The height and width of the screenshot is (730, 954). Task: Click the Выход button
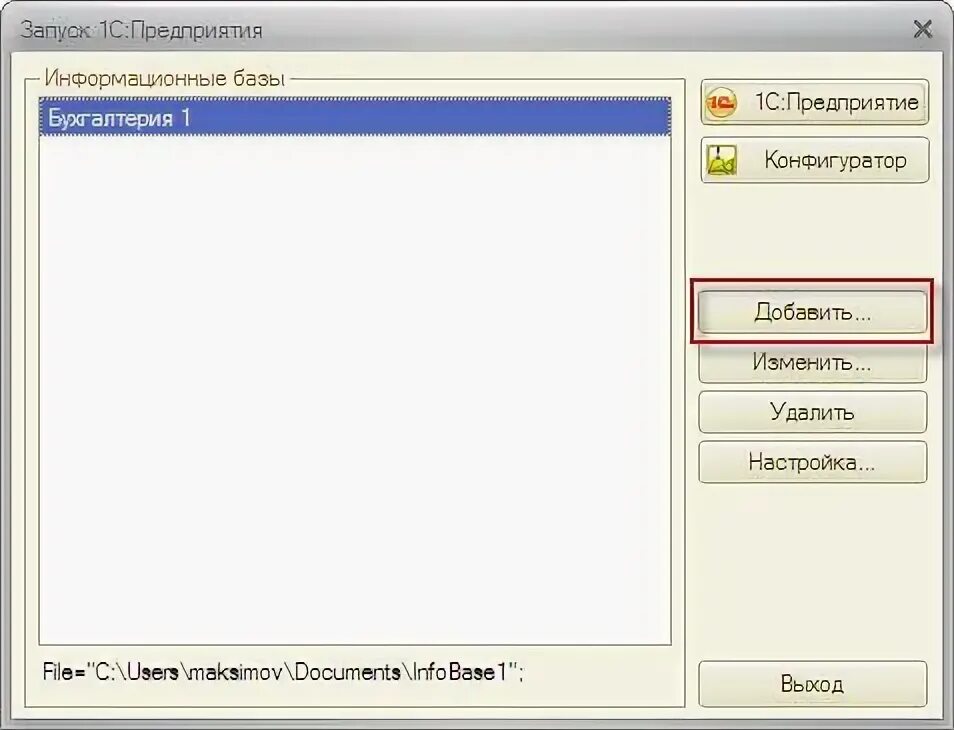tap(812, 684)
